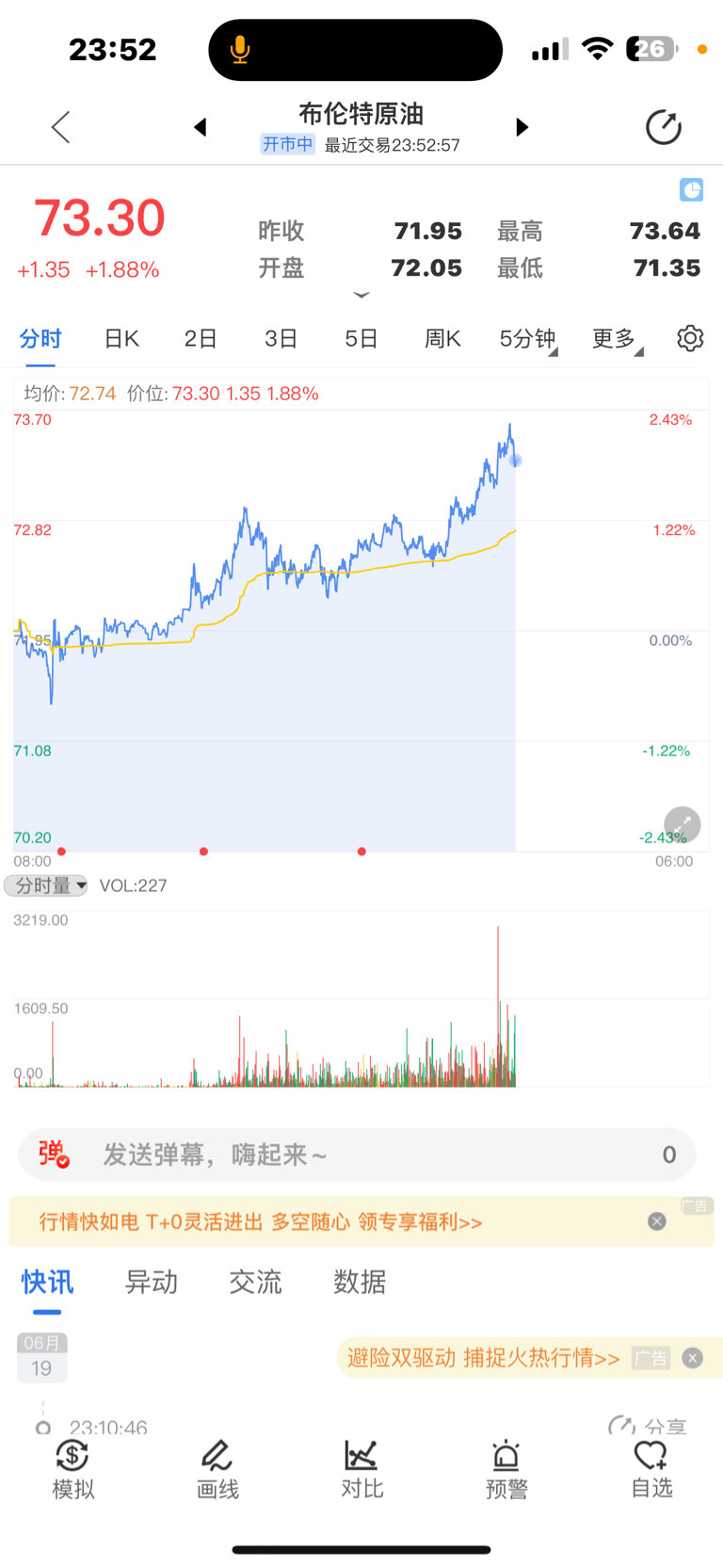Viewport: 723px width, 1568px height.
Task: Tap the 发送弹幕 input field
Action: [x=358, y=1155]
